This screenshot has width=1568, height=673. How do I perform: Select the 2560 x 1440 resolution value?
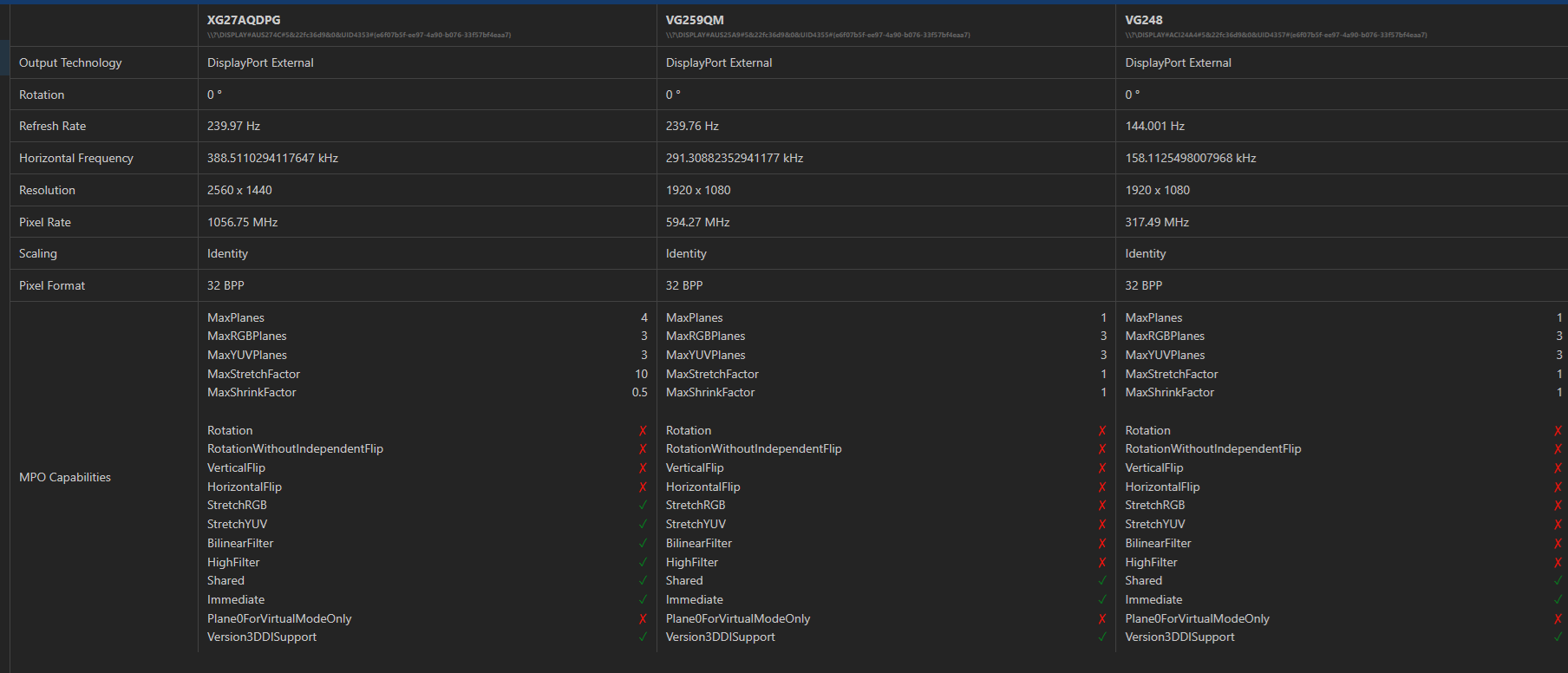239,190
